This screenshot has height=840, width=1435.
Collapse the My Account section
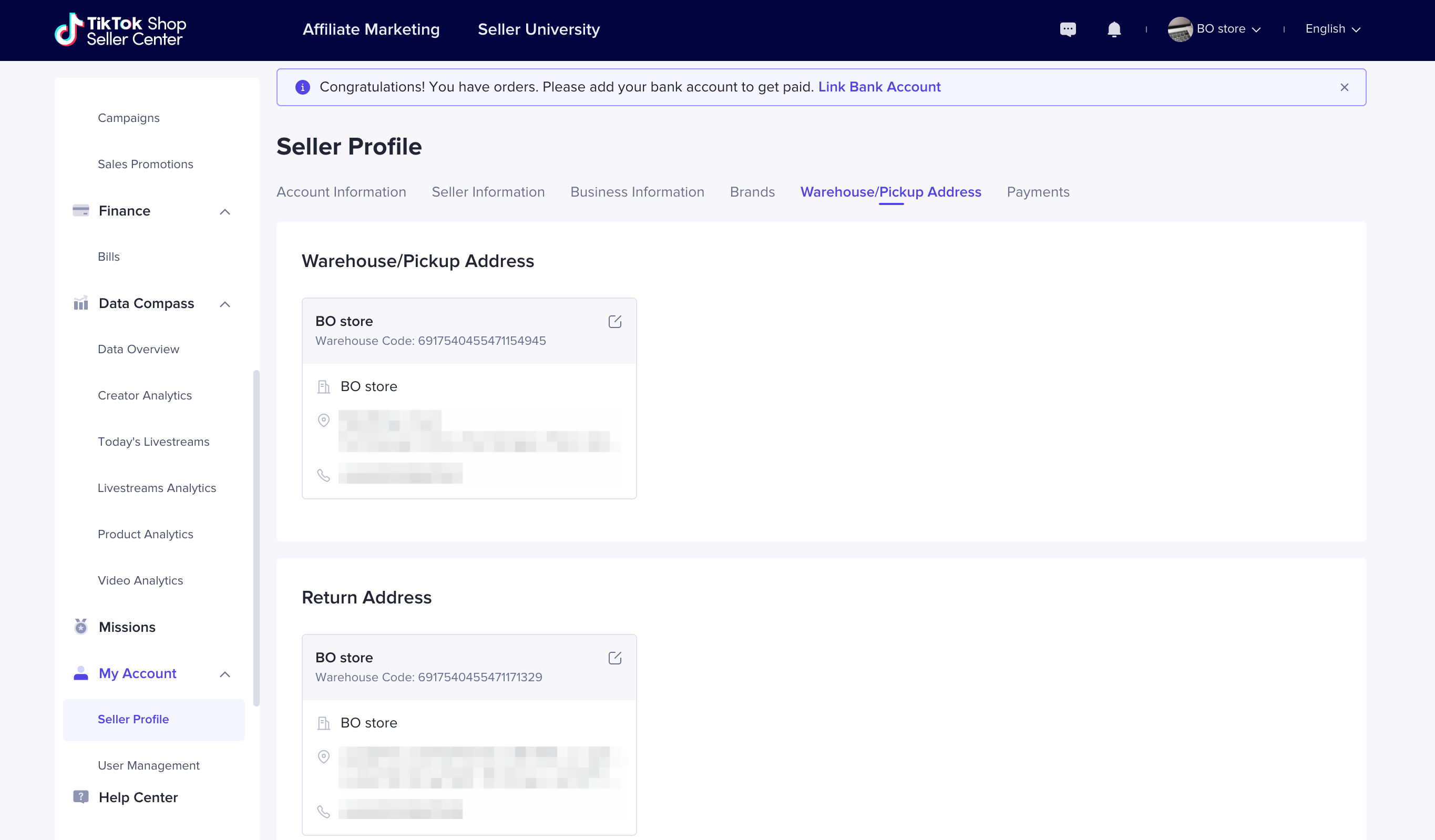tap(225, 674)
